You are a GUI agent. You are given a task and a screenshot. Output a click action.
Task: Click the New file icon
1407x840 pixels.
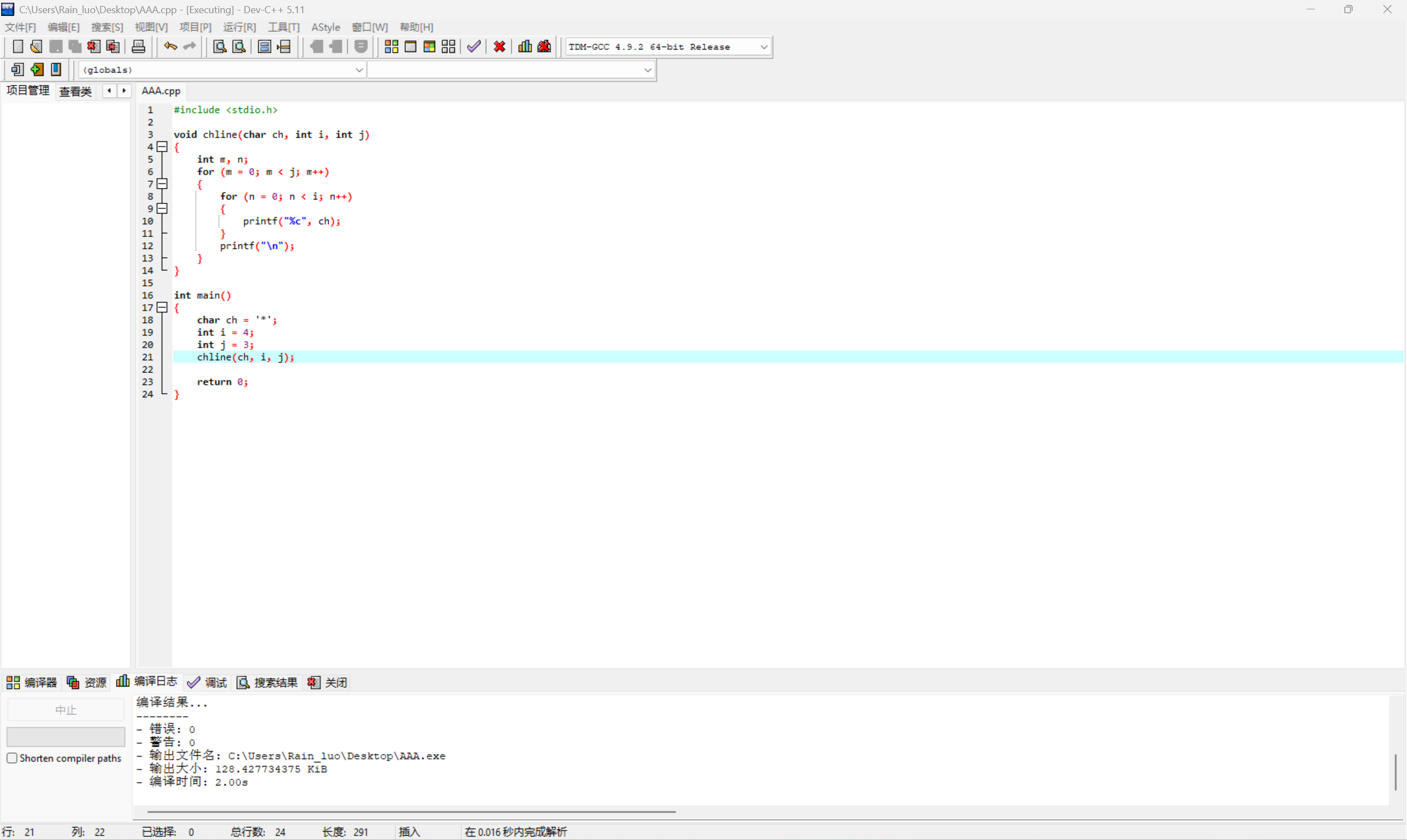(x=18, y=46)
